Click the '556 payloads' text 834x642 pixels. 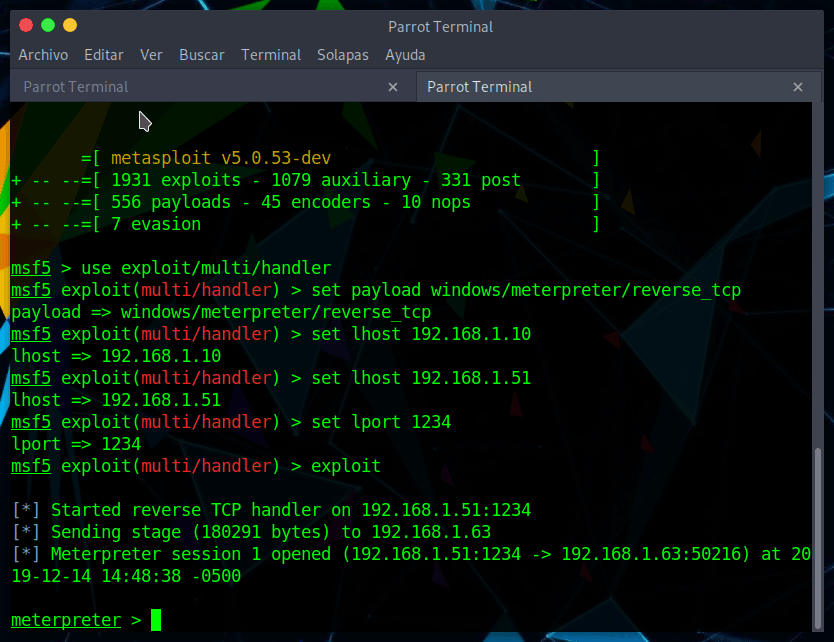(x=171, y=203)
